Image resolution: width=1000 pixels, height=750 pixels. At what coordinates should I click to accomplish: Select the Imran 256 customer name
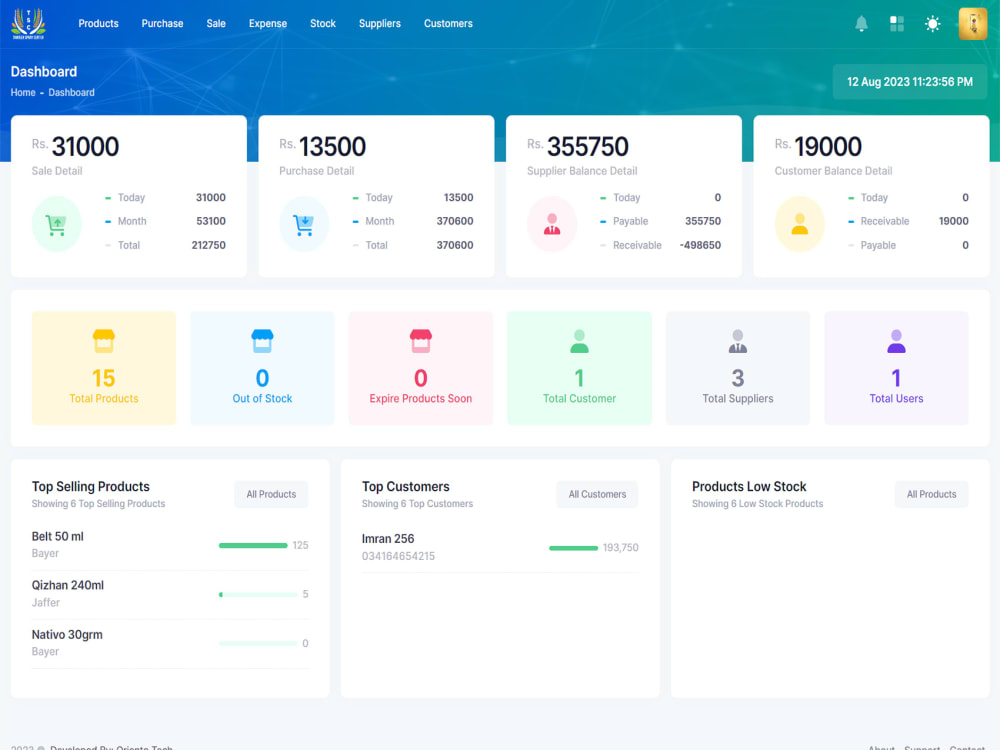click(388, 539)
